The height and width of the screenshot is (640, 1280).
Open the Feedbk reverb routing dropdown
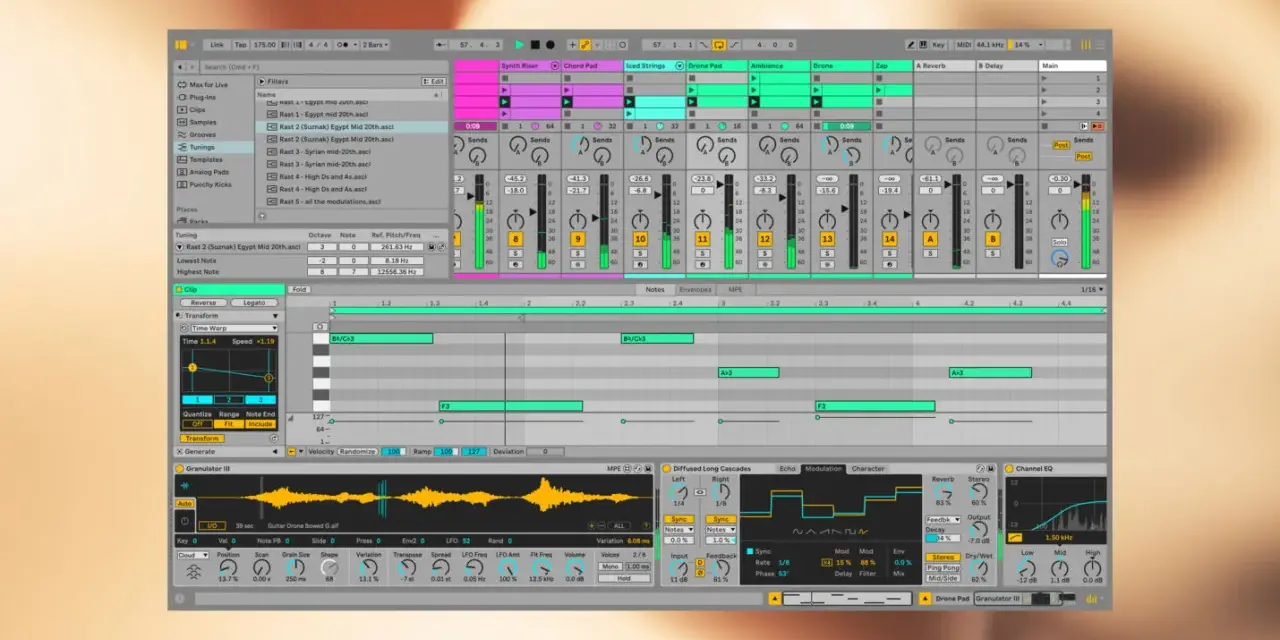tap(943, 520)
